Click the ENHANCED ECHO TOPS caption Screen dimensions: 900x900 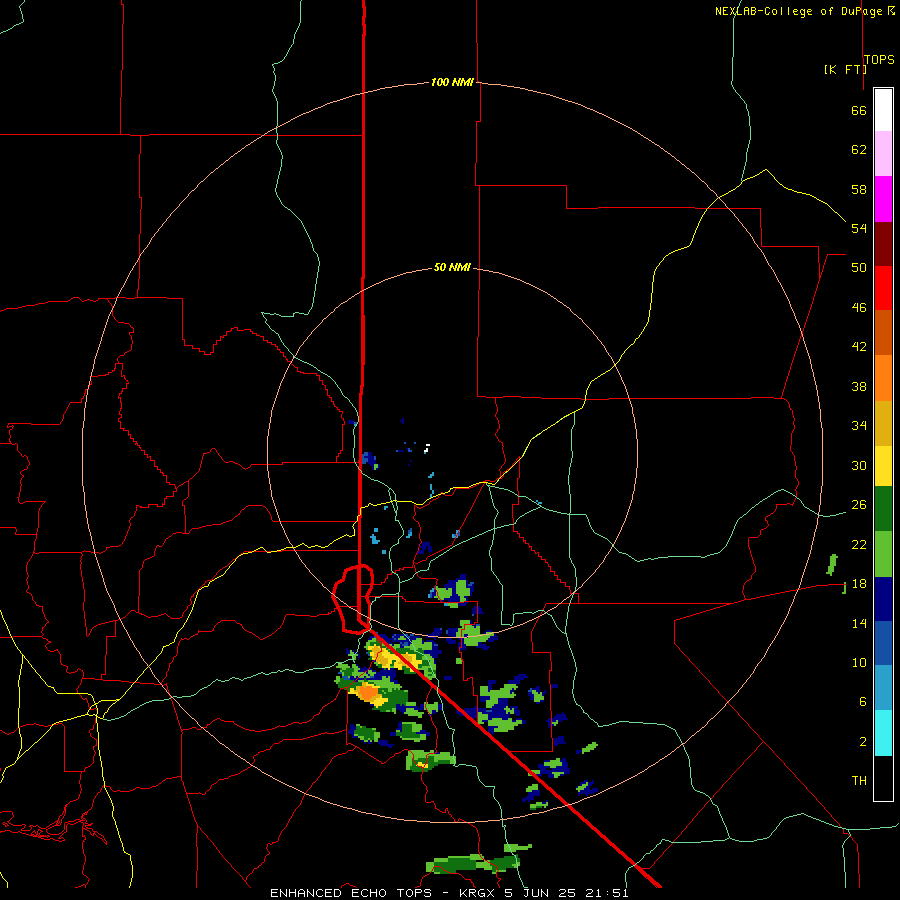[x=351, y=893]
